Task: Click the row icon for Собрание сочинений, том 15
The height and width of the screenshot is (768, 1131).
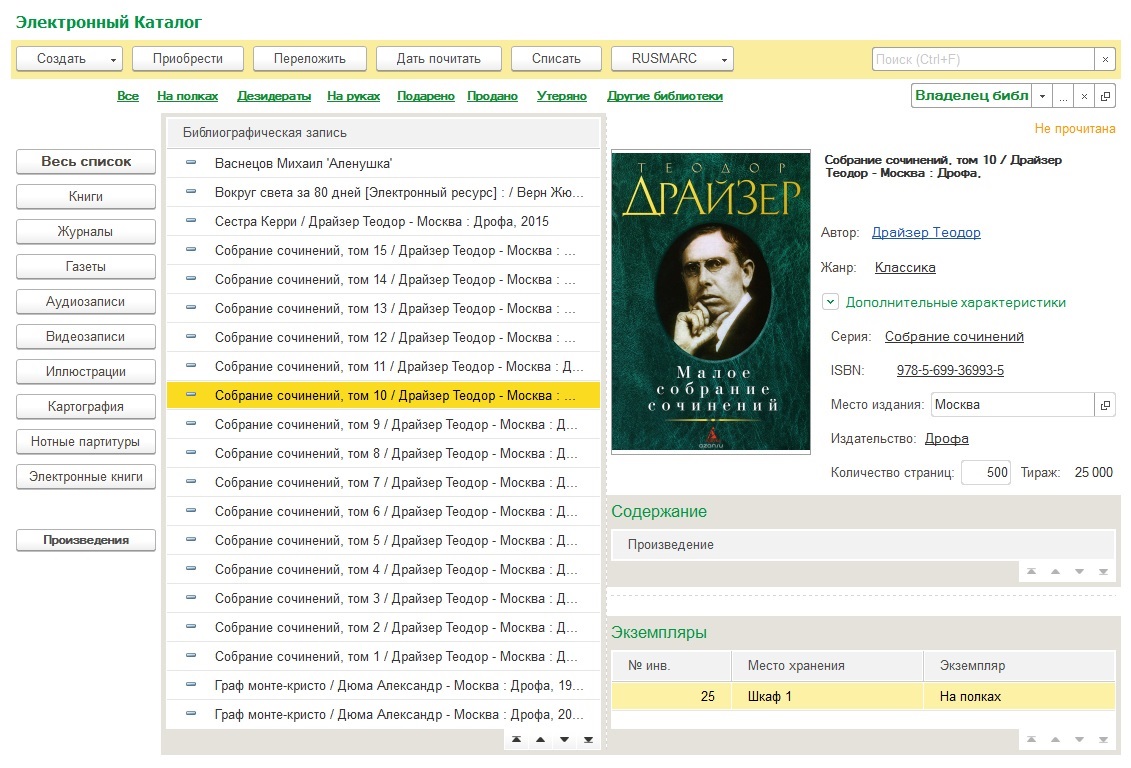Action: tap(191, 250)
